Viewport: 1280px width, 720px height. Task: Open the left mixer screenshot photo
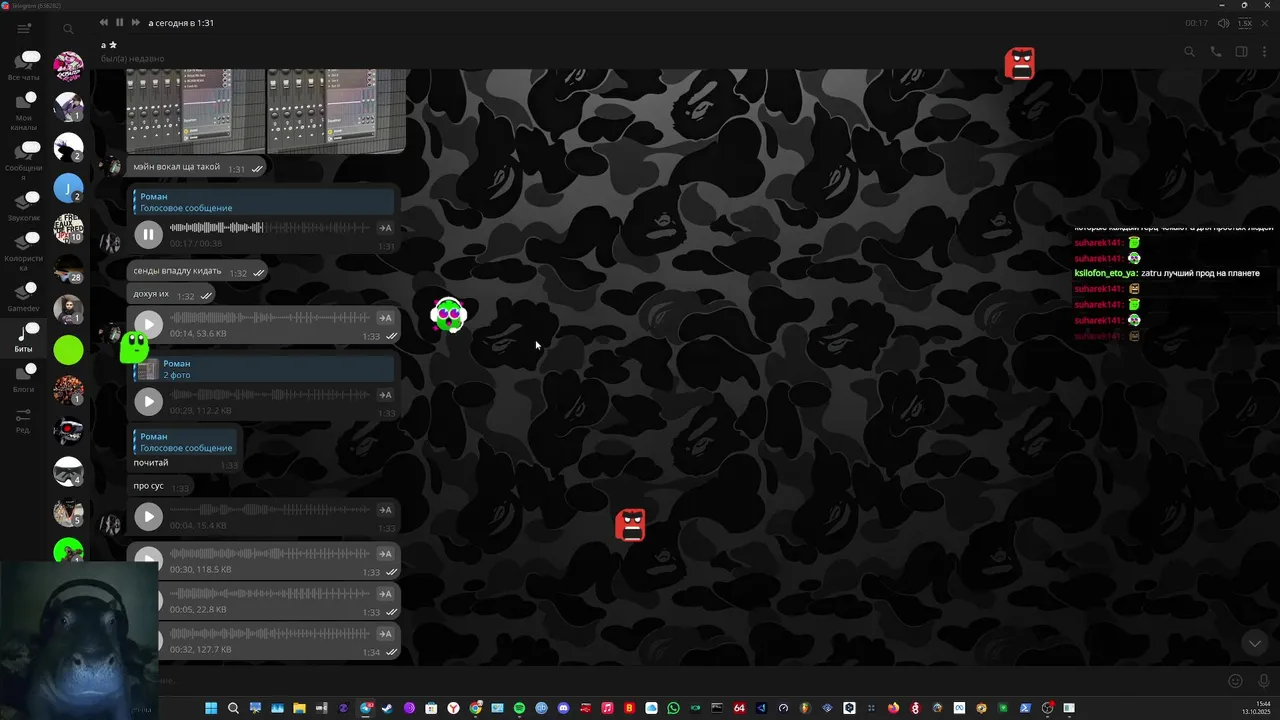coord(195,110)
